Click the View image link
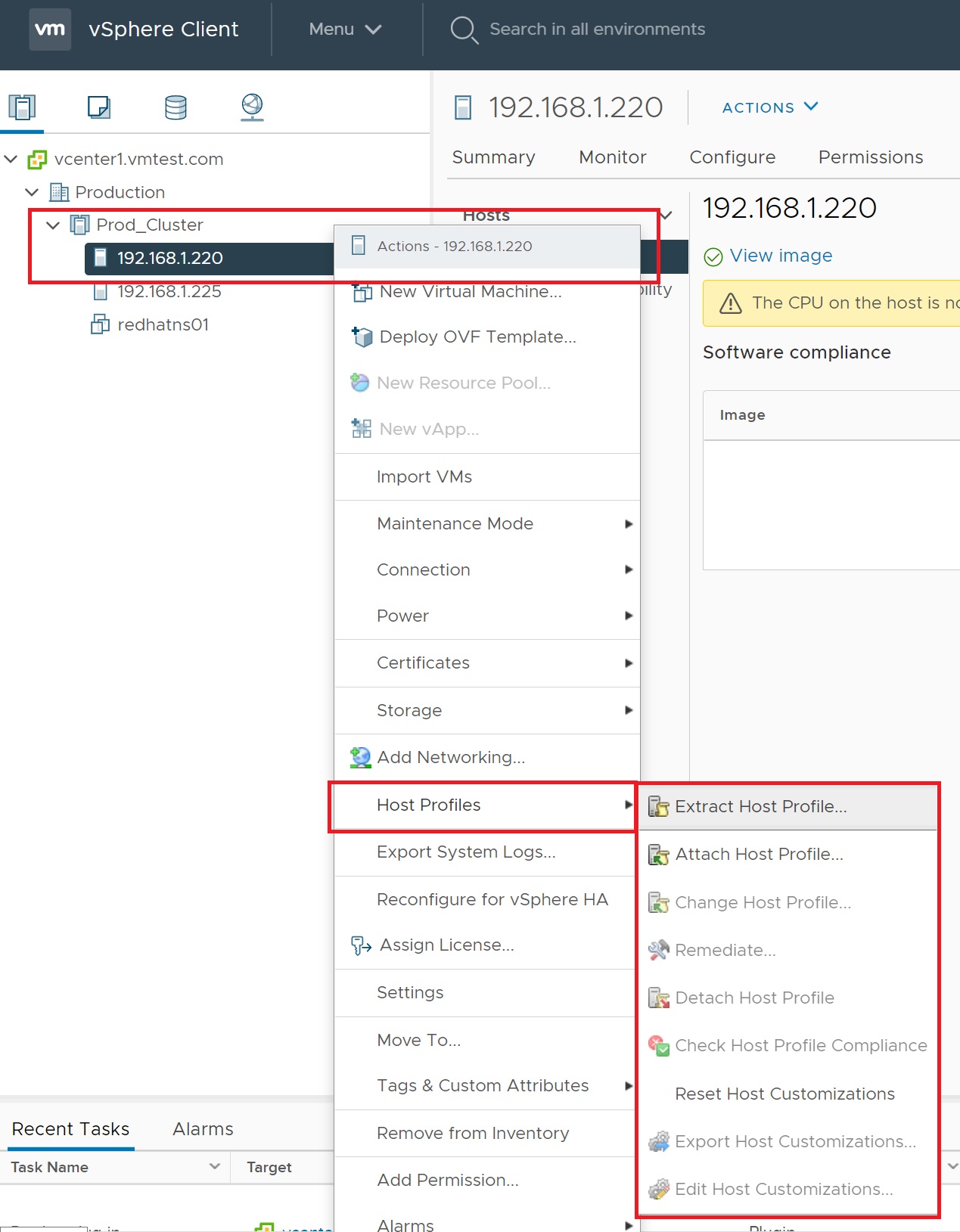 (x=781, y=256)
